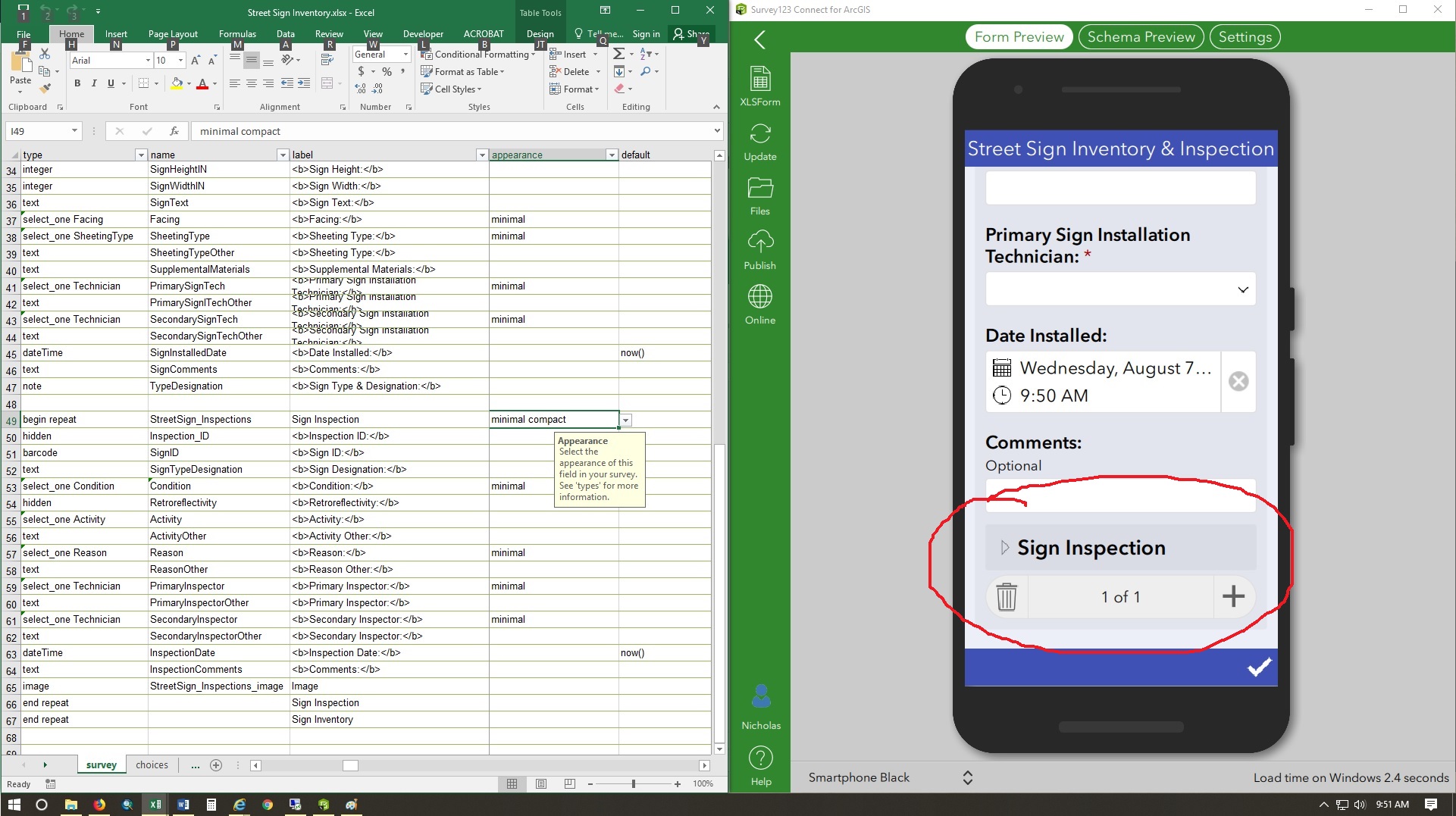Toggle Italic formatting in Excel
This screenshot has width=1456, height=816.
(x=94, y=83)
